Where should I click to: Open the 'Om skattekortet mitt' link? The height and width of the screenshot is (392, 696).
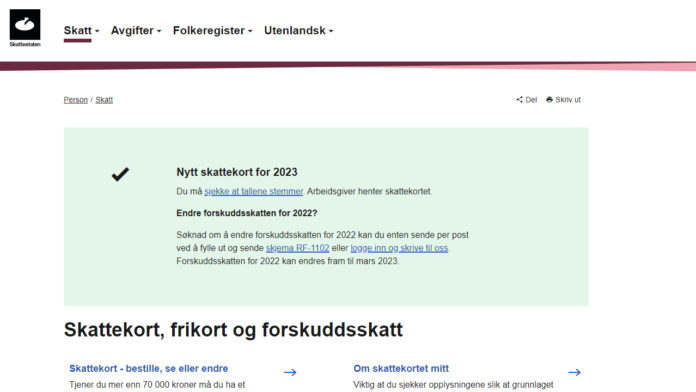401,368
